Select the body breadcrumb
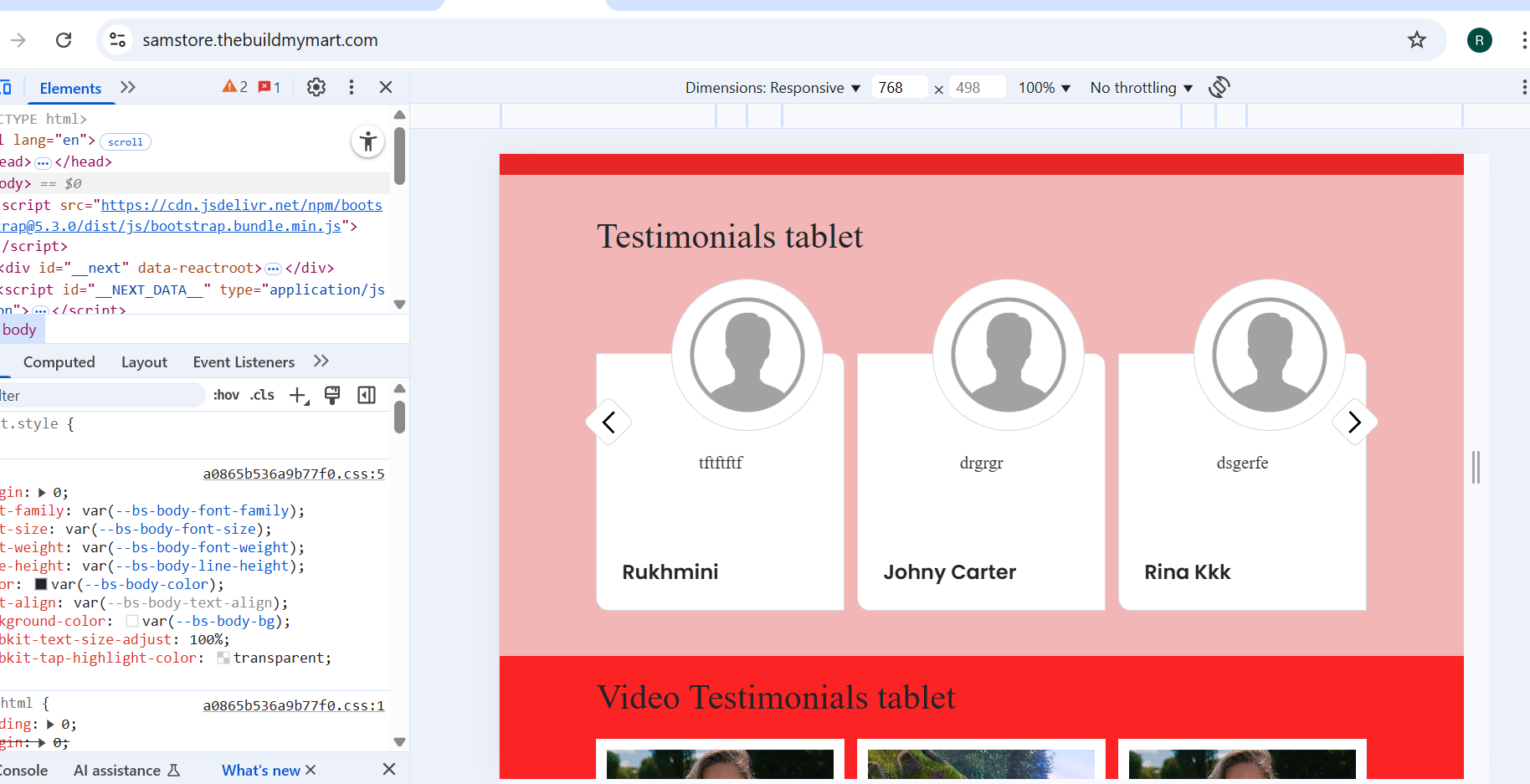The height and width of the screenshot is (784, 1530). point(20,330)
